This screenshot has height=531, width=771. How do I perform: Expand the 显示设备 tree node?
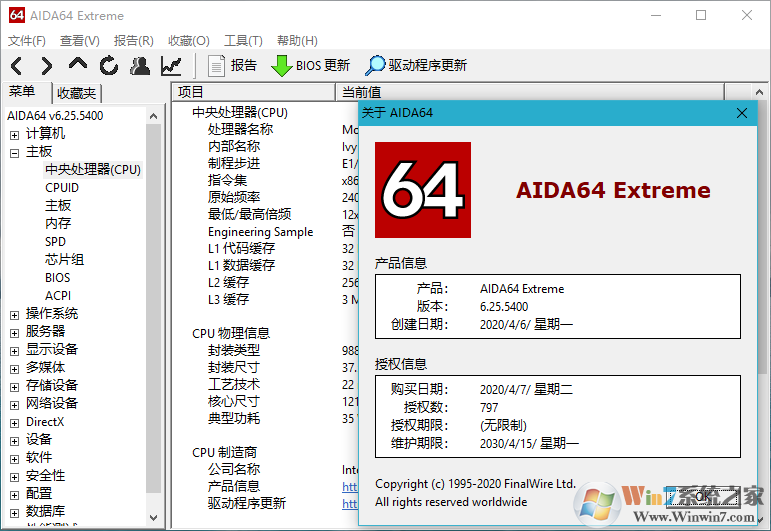(x=14, y=350)
